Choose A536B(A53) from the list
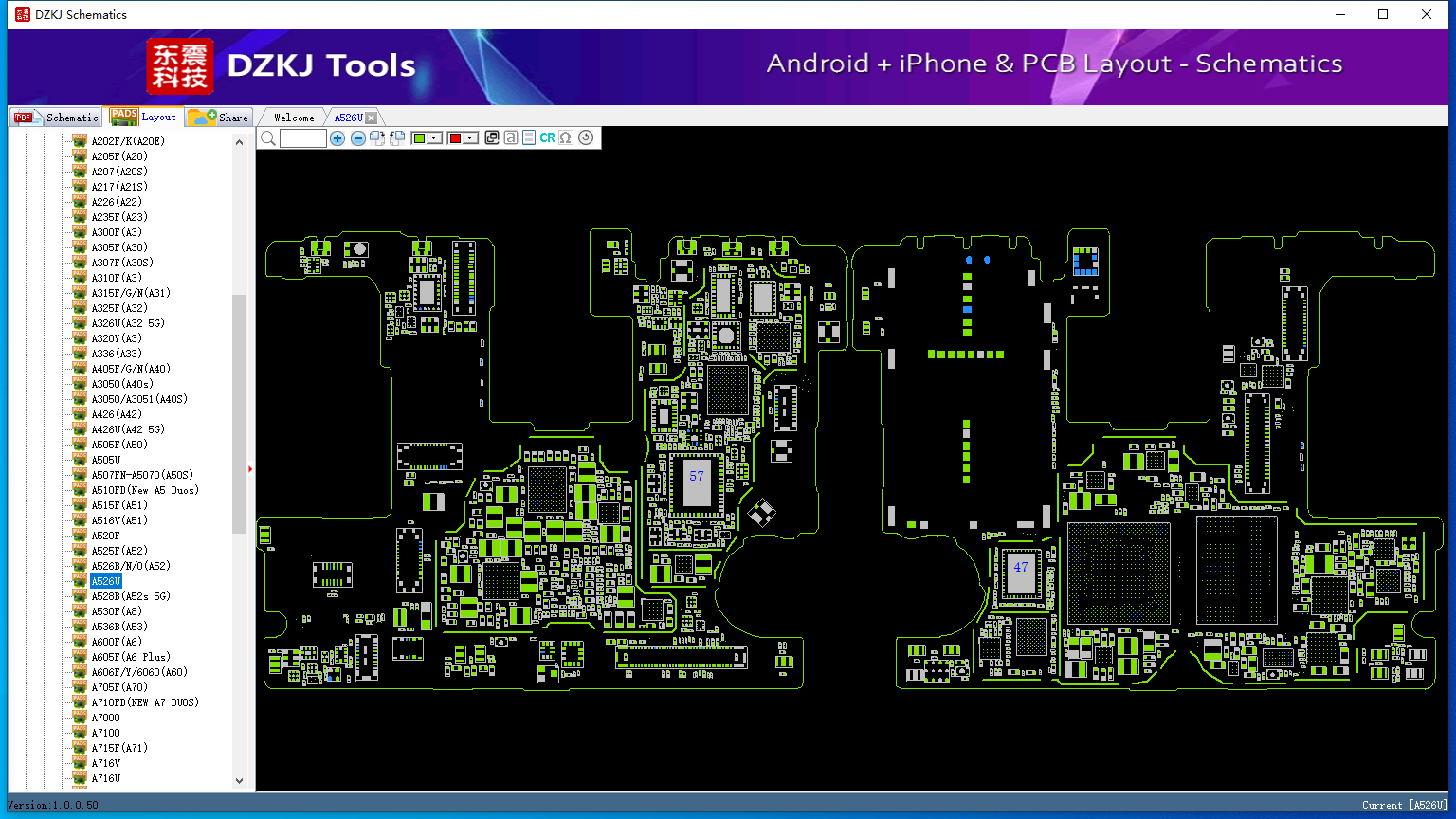1456x819 pixels. pos(119,627)
